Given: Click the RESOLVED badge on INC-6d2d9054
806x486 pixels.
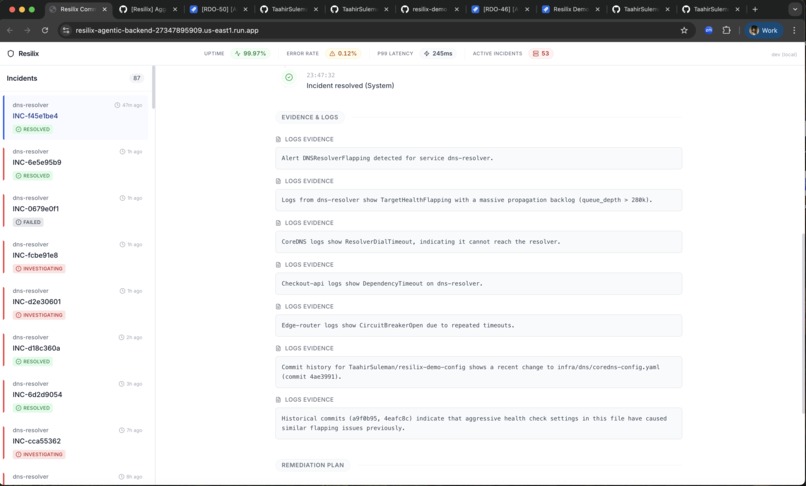Looking at the screenshot, I should pos(32,408).
